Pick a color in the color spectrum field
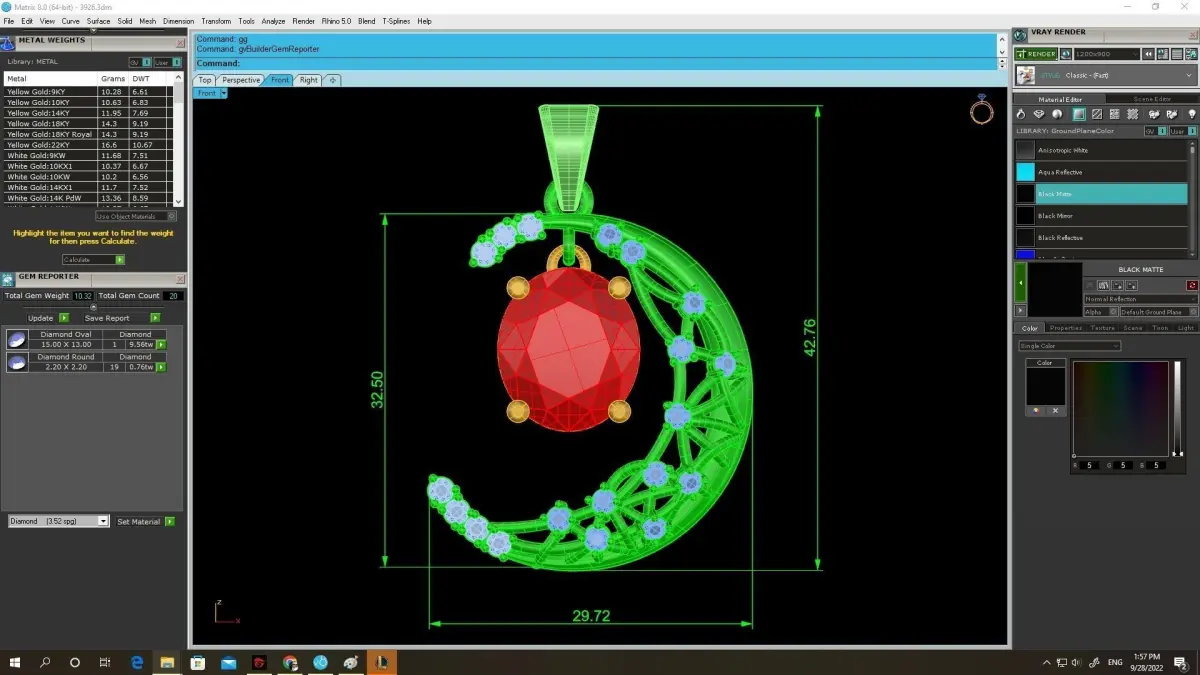Screen dimensions: 1200x675 coord(1120,408)
